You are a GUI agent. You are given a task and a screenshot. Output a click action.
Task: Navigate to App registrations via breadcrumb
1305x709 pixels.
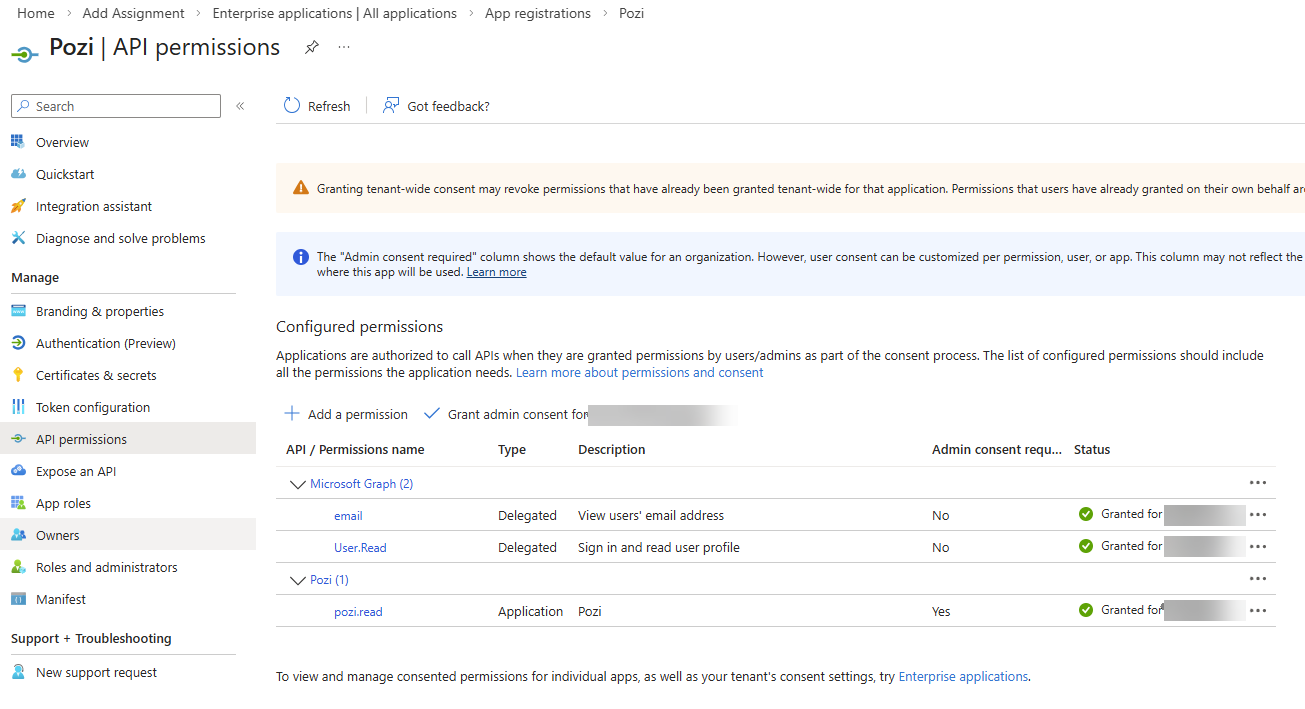pos(537,13)
